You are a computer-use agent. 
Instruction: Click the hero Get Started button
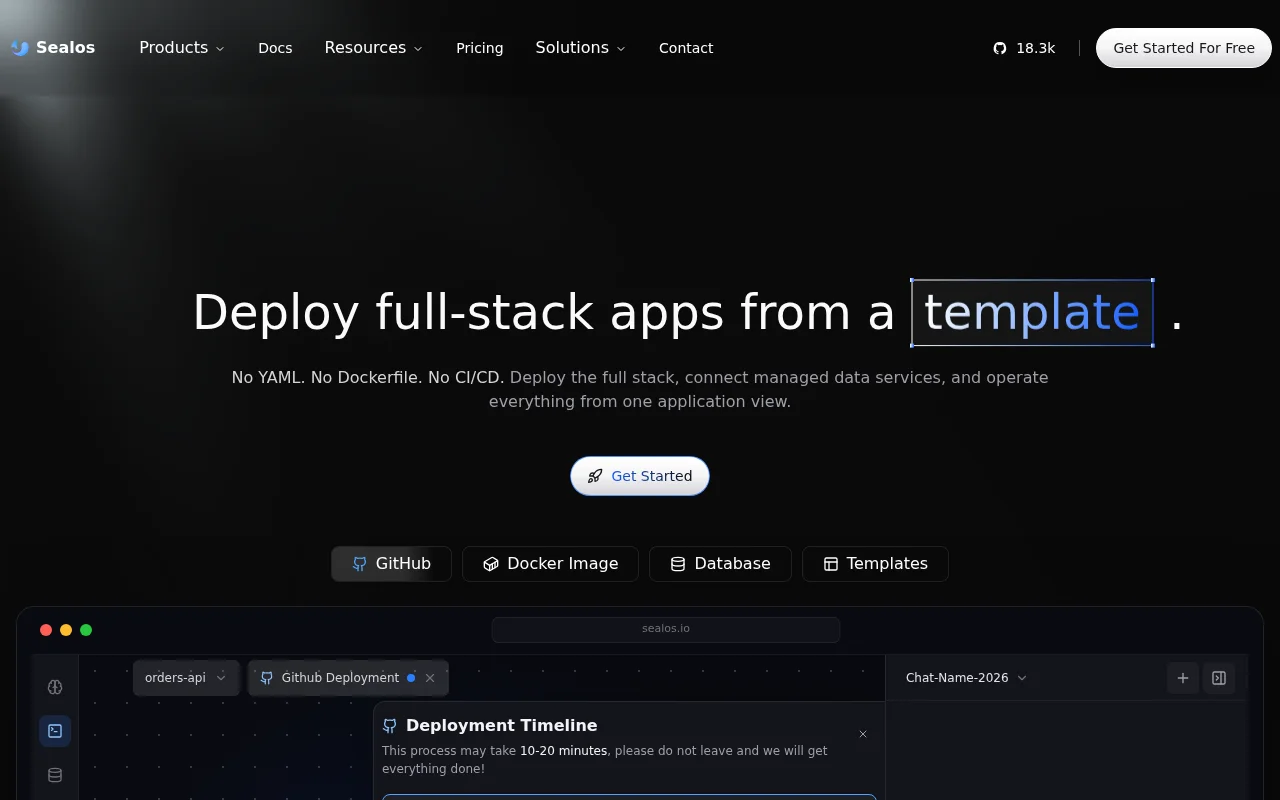click(x=640, y=476)
